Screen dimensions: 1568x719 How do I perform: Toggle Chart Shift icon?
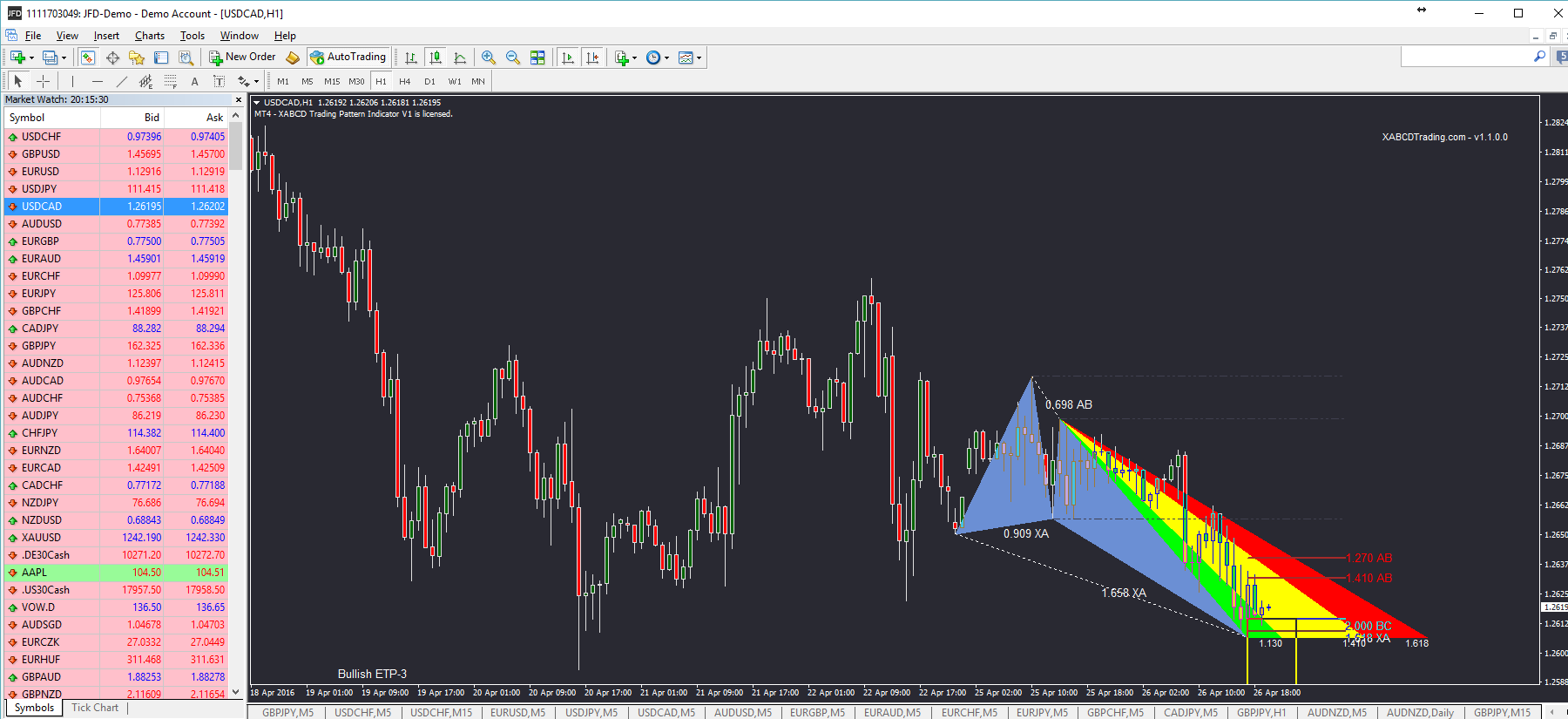[592, 58]
